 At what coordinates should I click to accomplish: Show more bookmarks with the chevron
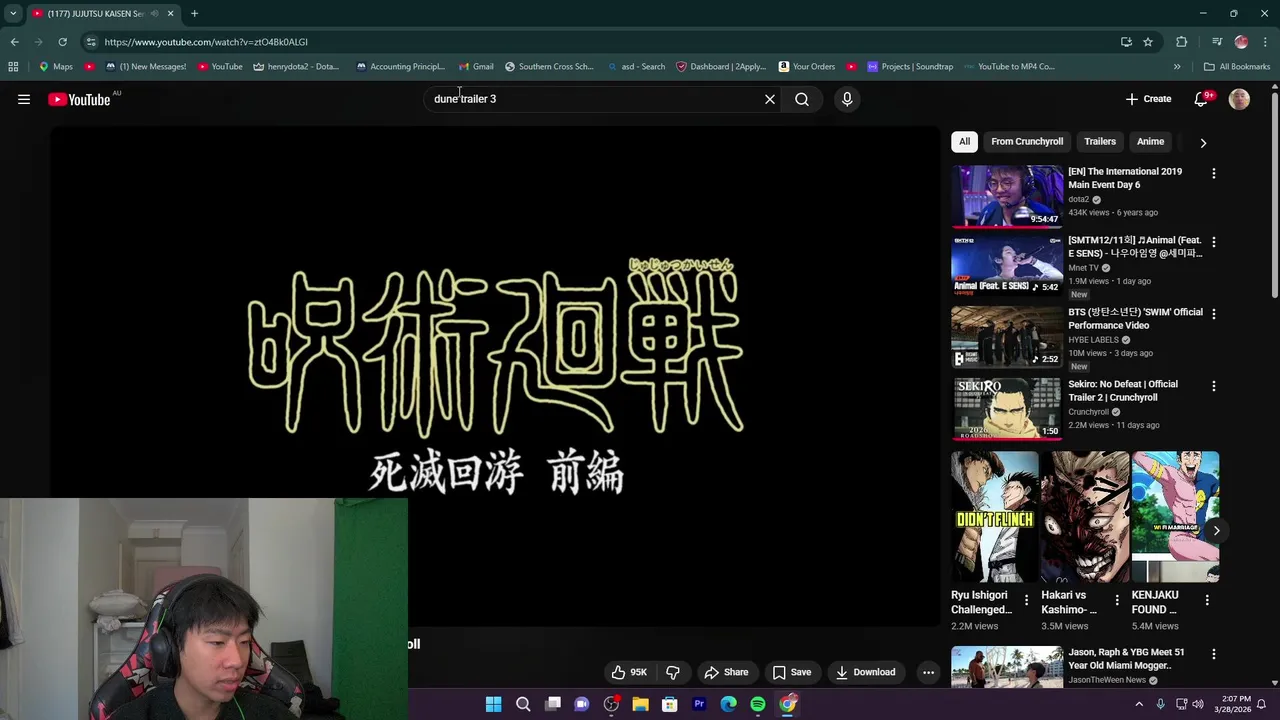coord(1177,67)
